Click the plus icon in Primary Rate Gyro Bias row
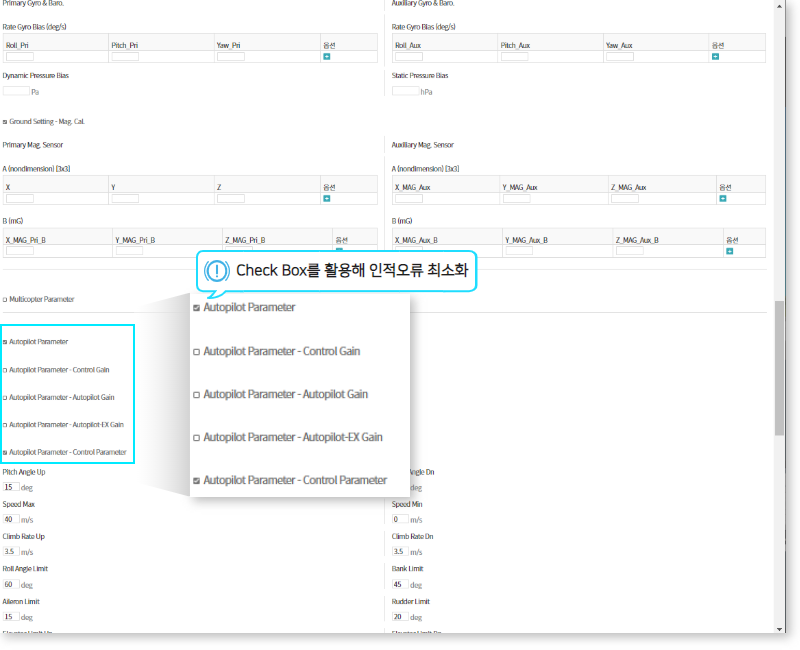Viewport: 800px width, 650px height. [327, 57]
